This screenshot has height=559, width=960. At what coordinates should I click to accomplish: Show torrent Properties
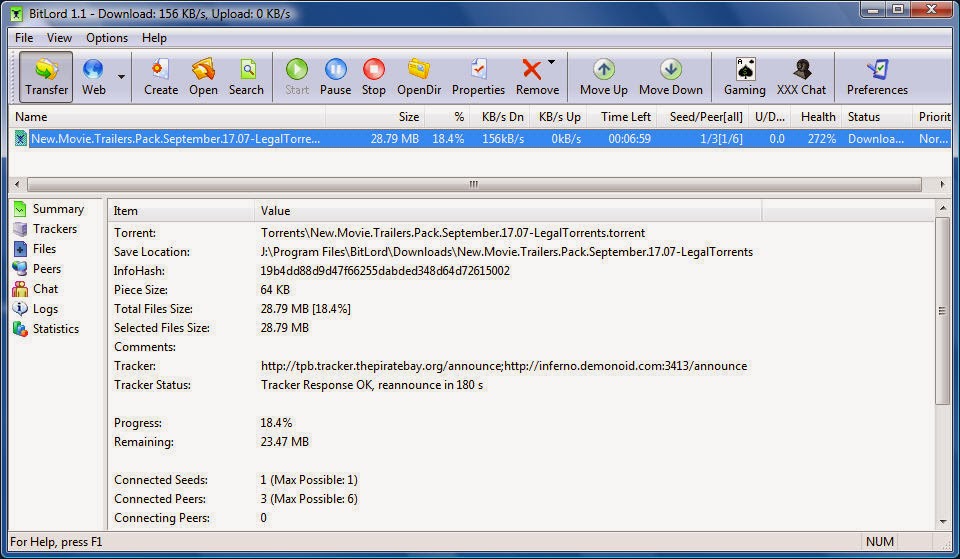[478, 77]
